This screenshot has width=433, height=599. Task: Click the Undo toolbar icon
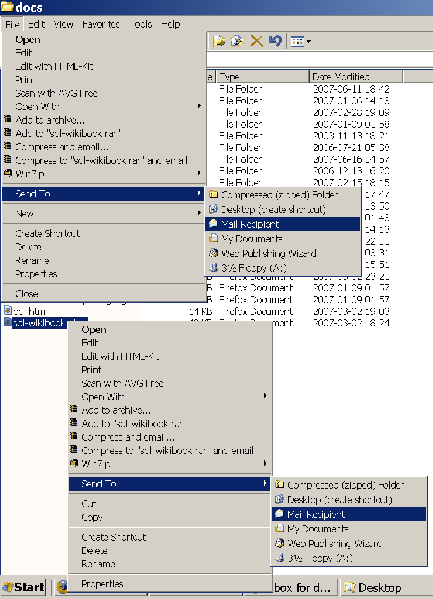(275, 40)
